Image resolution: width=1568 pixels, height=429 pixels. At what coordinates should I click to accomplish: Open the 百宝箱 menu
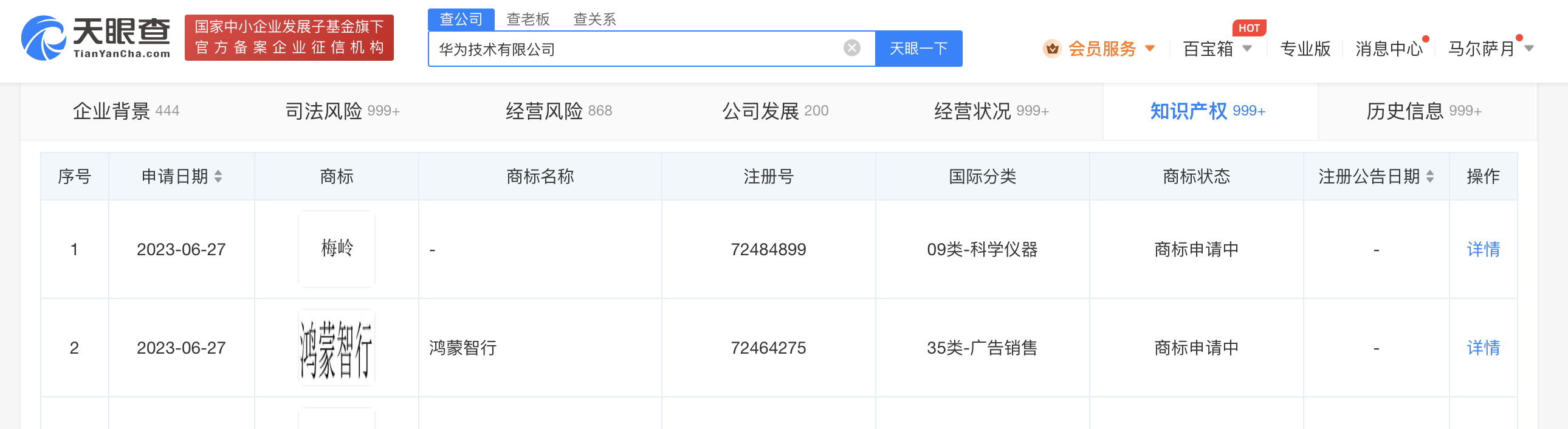tap(1208, 49)
